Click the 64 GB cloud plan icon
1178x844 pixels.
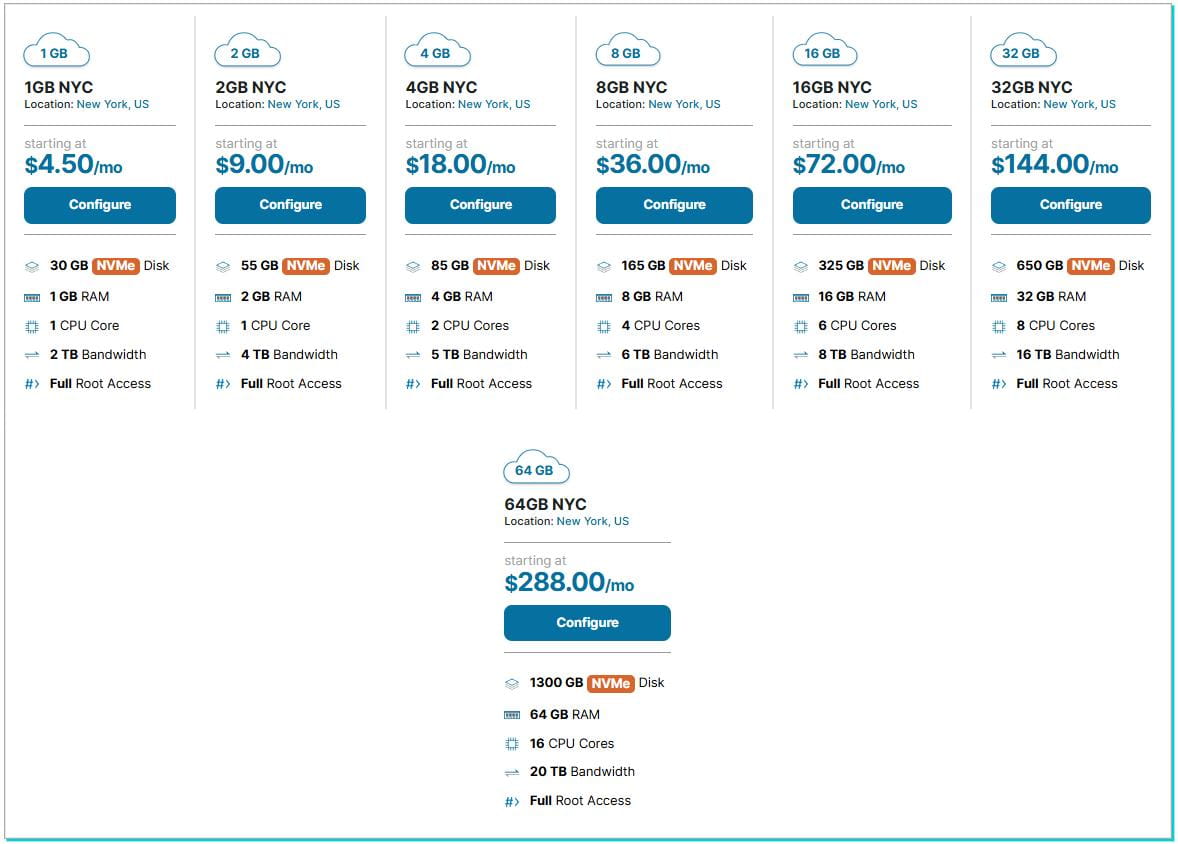[x=535, y=469]
